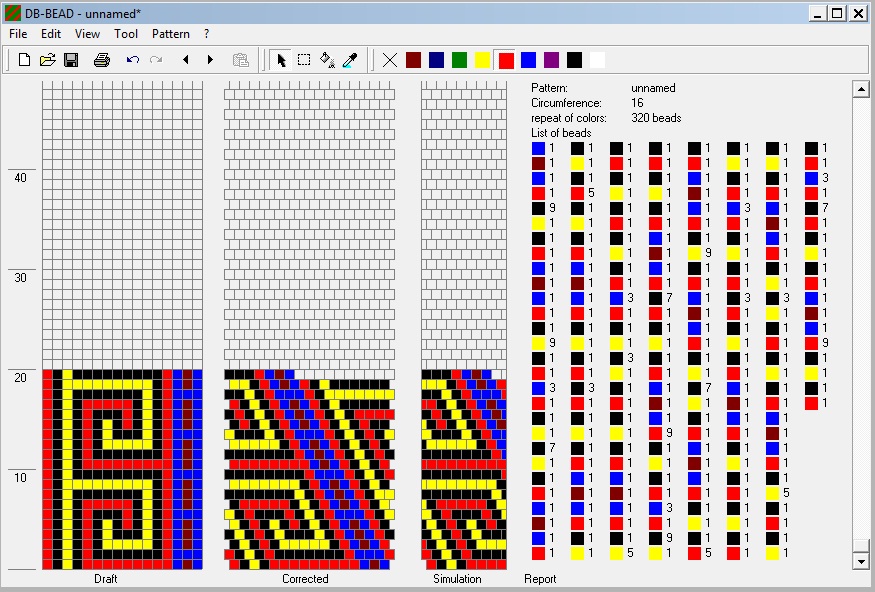Activate the paint bucket fill tool

point(327,60)
